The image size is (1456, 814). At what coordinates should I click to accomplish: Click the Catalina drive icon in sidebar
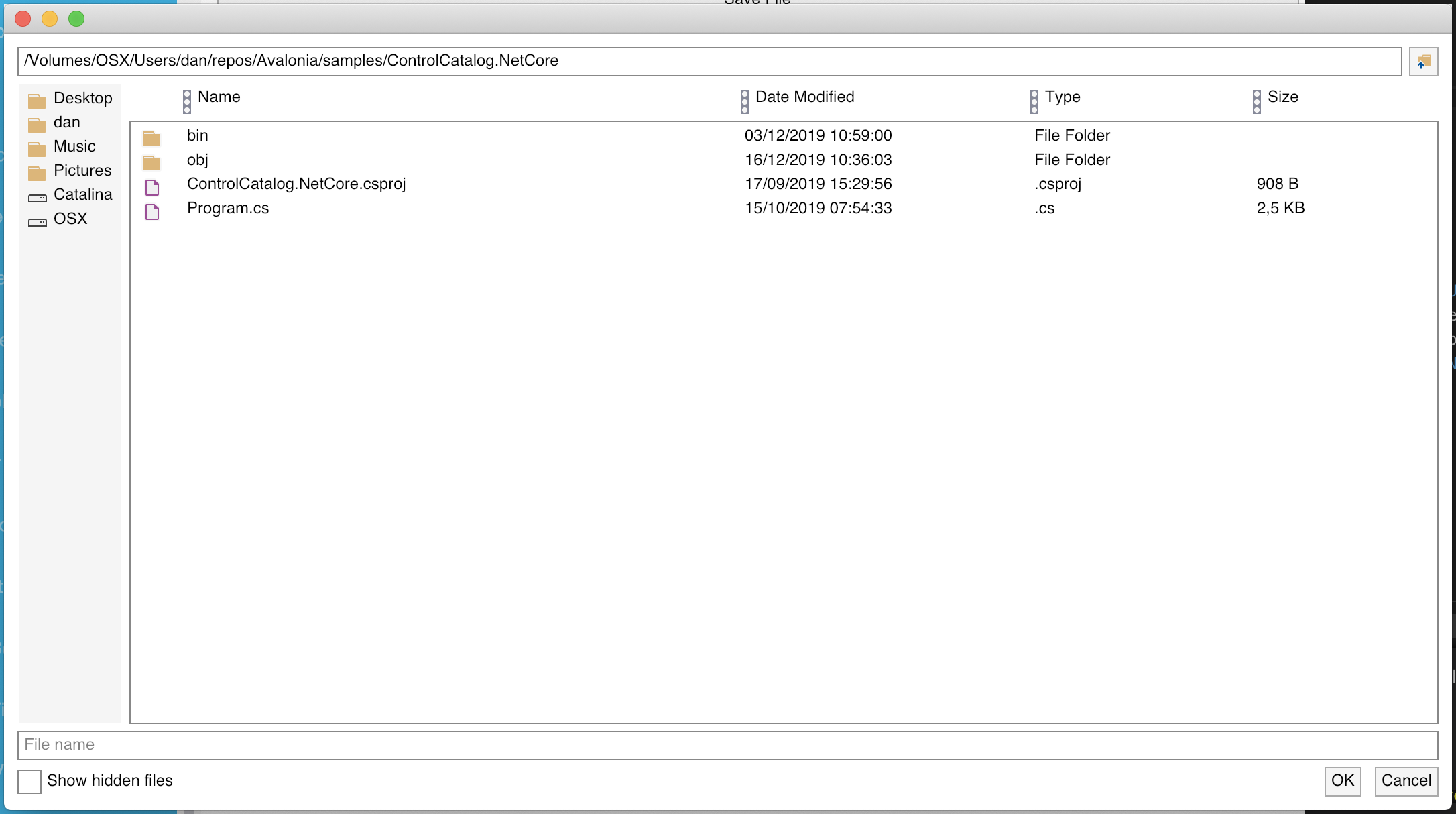coord(38,198)
